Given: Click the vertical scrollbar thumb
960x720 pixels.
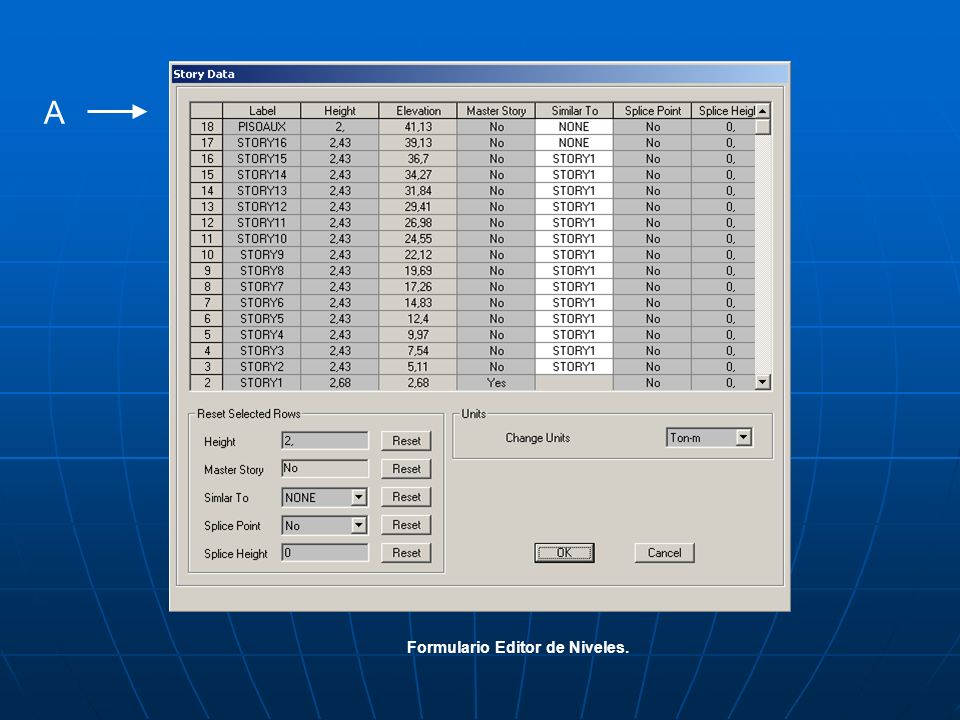Looking at the screenshot, I should (x=762, y=127).
